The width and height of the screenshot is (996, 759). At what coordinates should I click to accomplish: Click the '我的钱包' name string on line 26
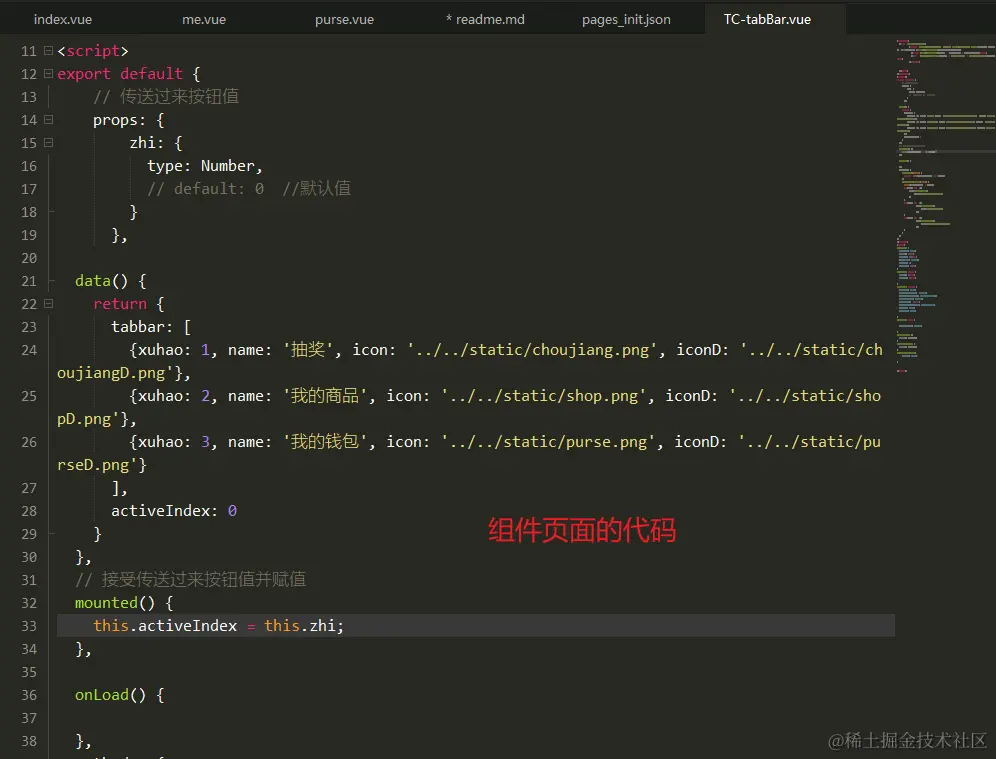point(325,441)
